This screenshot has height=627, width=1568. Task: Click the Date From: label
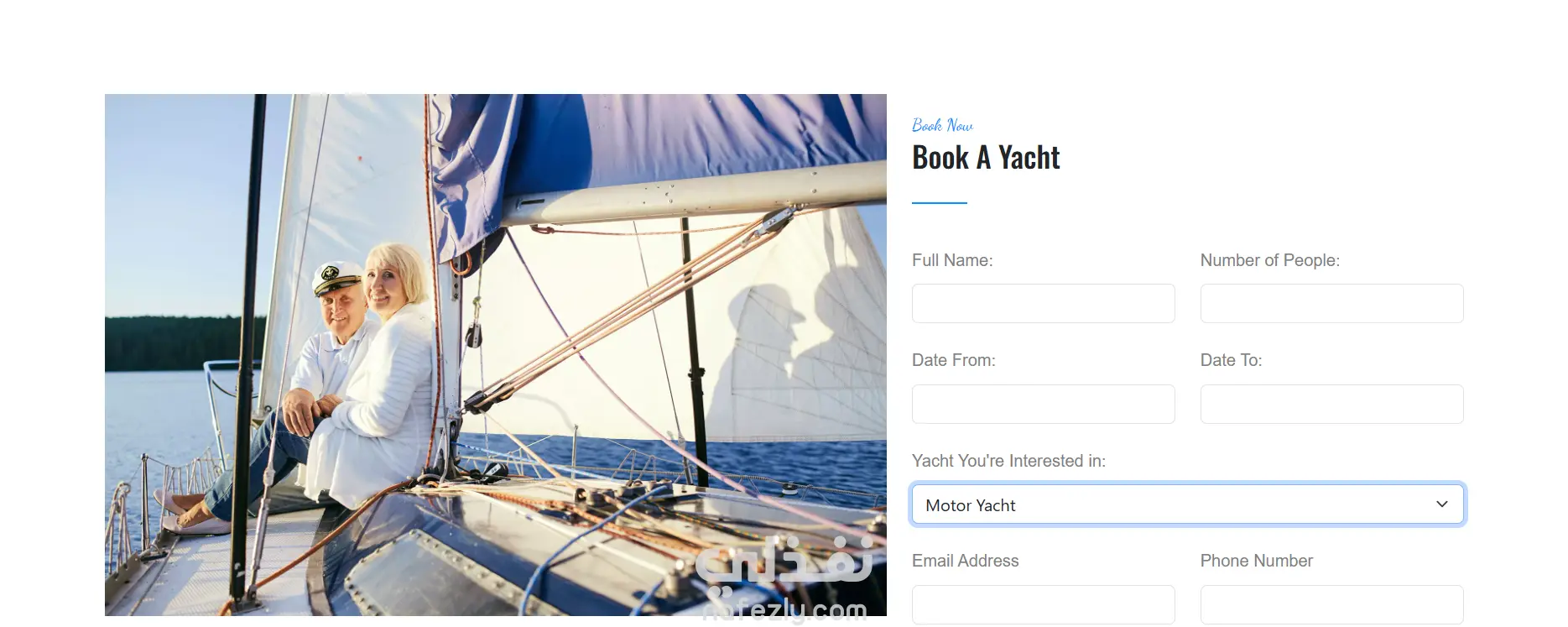pyautogui.click(x=954, y=360)
